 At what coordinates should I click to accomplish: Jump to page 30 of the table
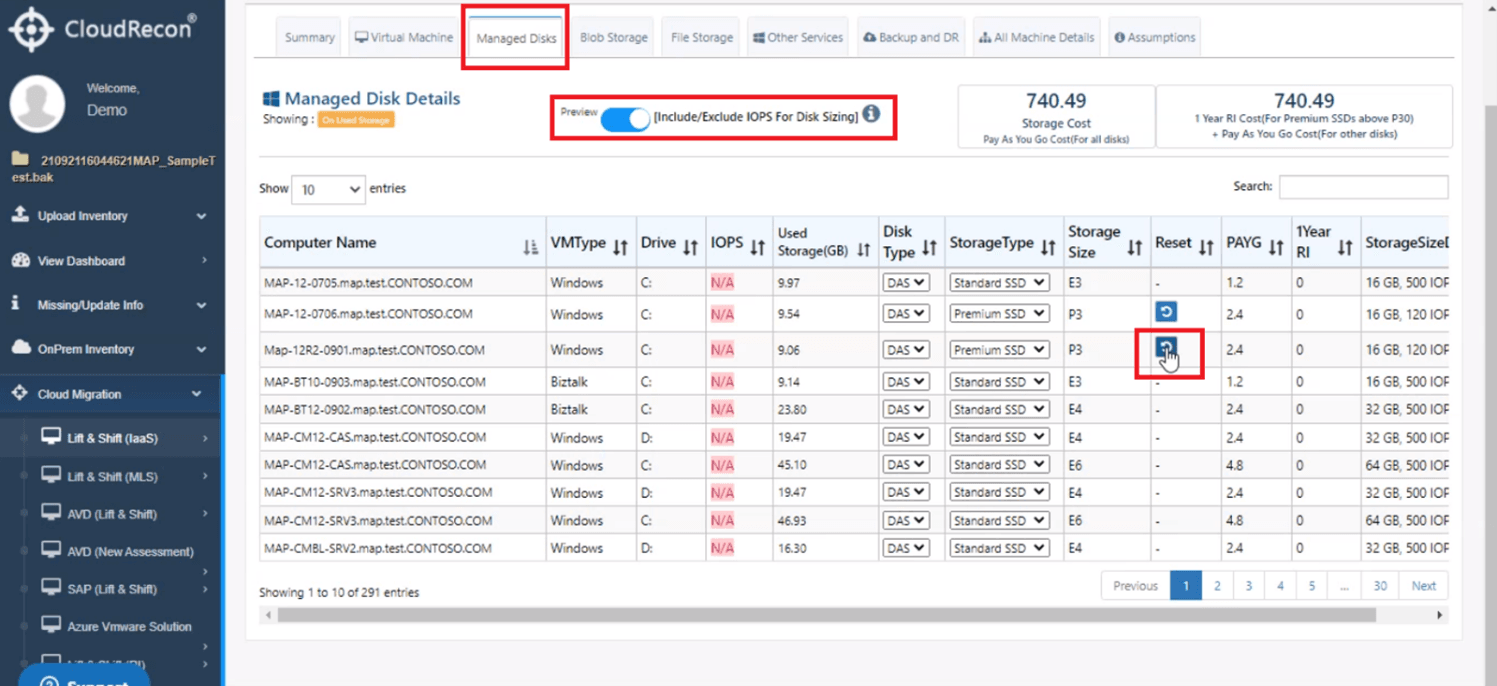pos(1380,586)
